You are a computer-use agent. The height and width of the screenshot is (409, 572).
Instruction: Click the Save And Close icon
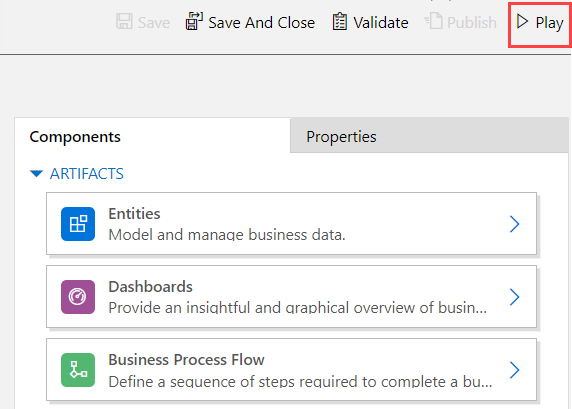194,21
